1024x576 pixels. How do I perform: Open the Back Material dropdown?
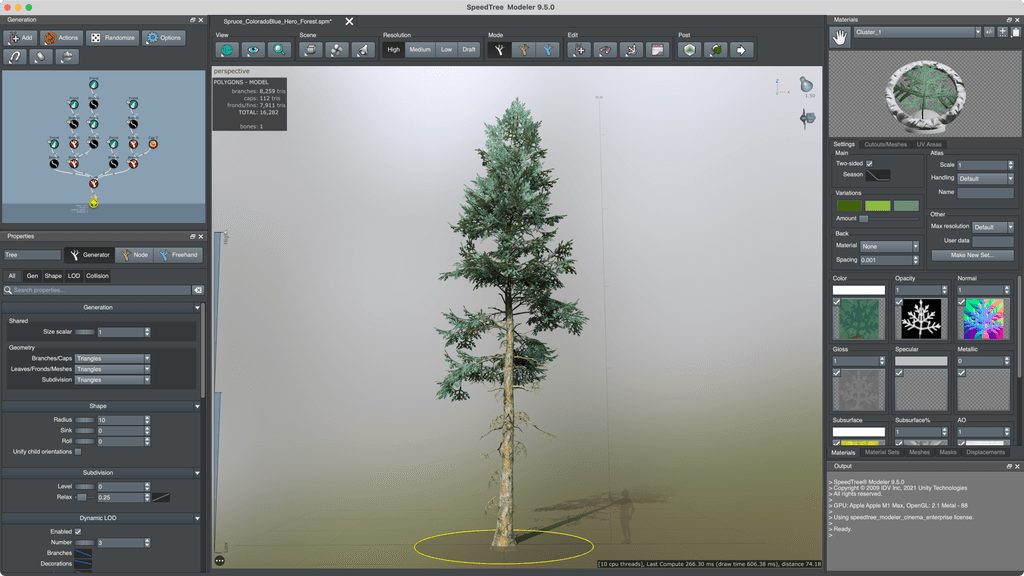(889, 246)
